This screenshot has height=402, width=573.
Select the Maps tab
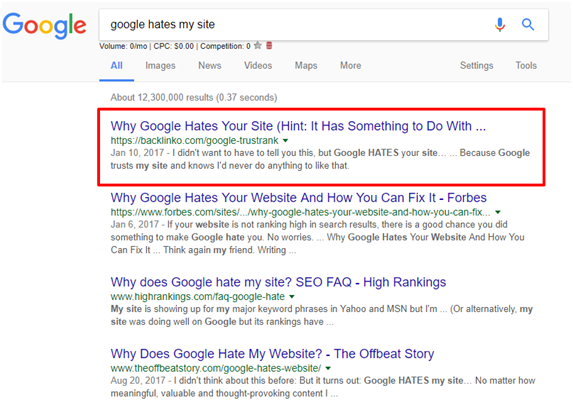click(x=306, y=65)
